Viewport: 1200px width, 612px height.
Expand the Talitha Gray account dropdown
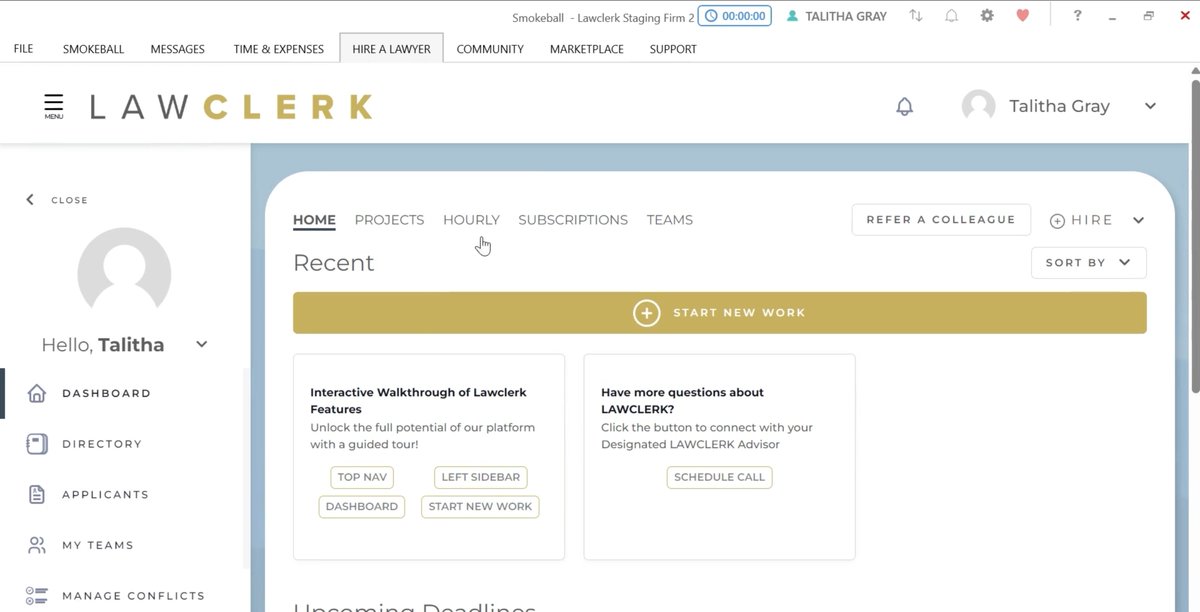tap(1150, 105)
